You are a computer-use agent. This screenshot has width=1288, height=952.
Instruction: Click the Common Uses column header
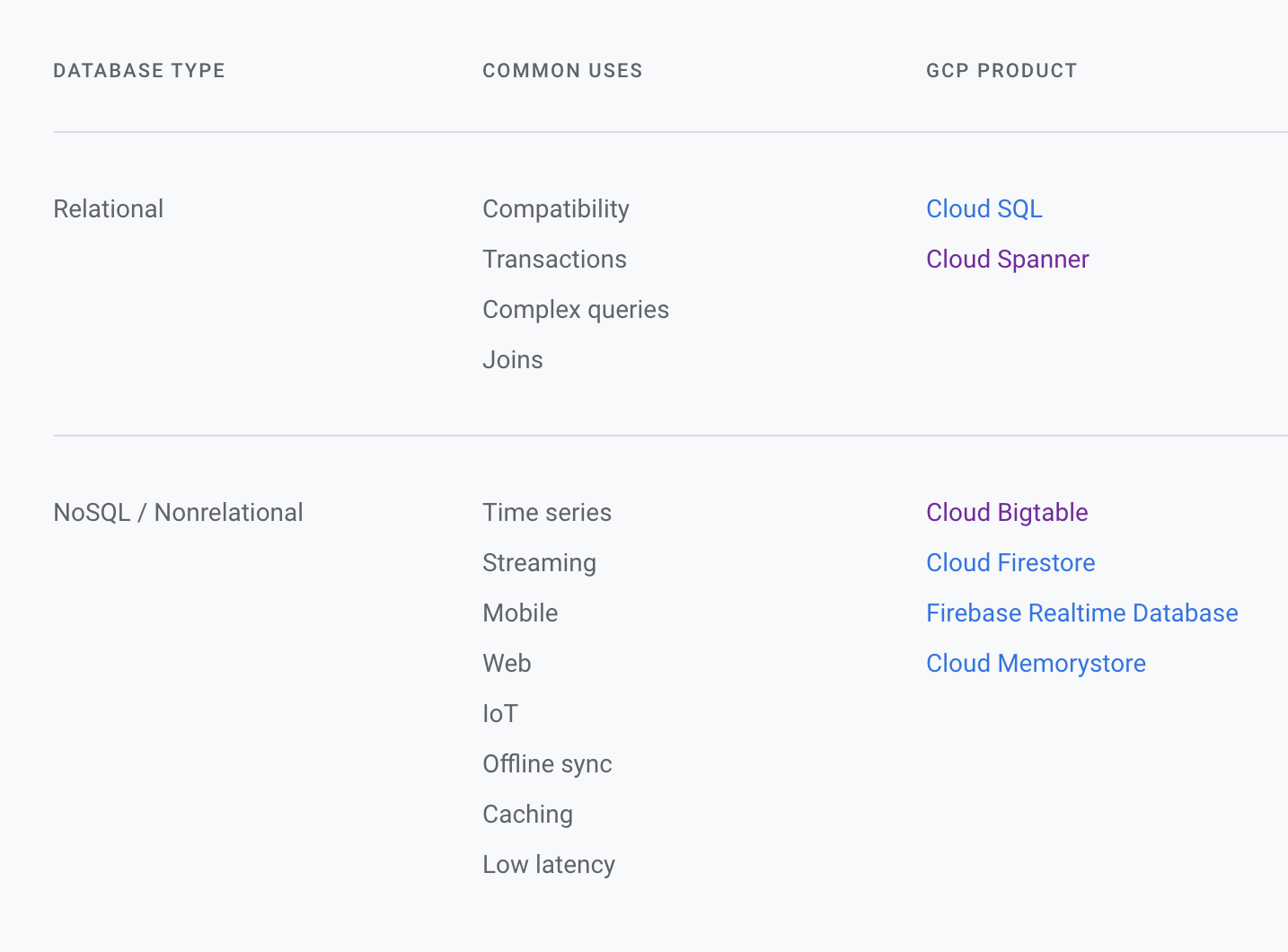pos(562,71)
